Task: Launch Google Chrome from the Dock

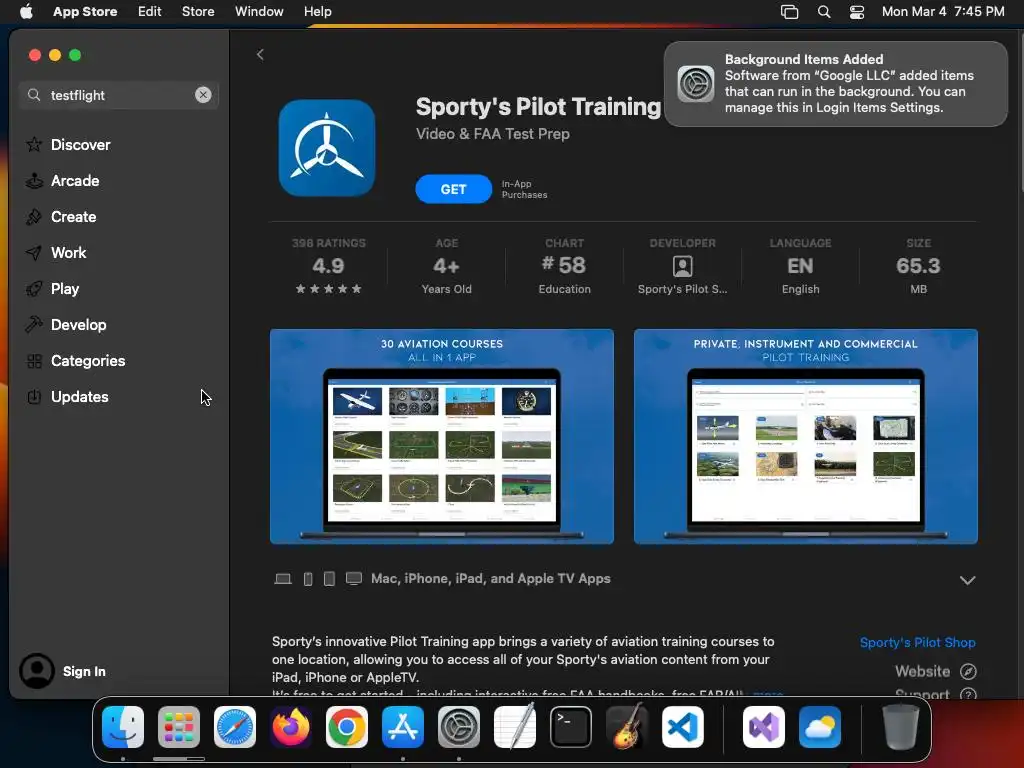Action: tap(347, 726)
